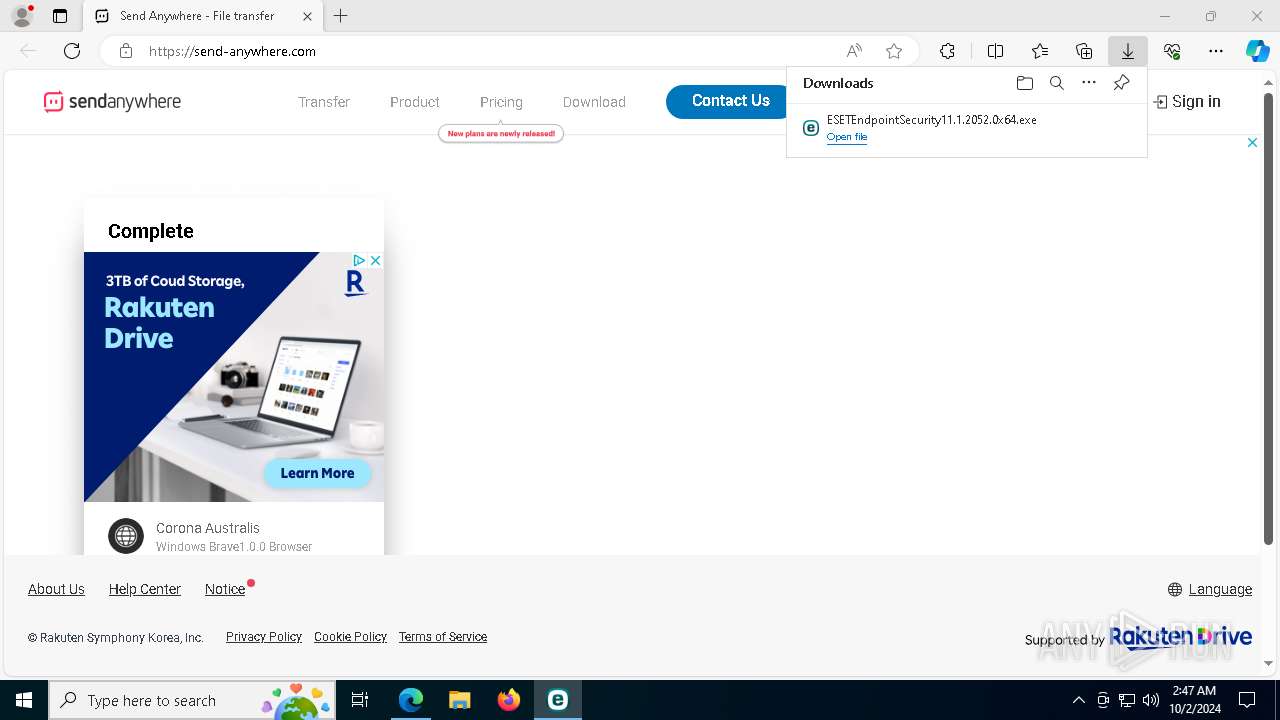Open Terms of Service link
The image size is (1280, 720).
[443, 637]
